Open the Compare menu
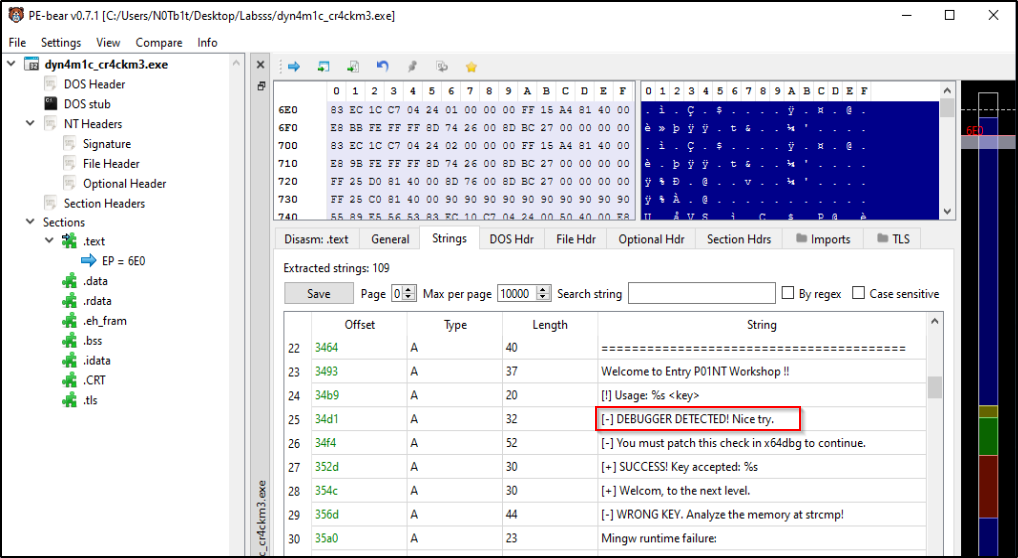 [x=158, y=42]
